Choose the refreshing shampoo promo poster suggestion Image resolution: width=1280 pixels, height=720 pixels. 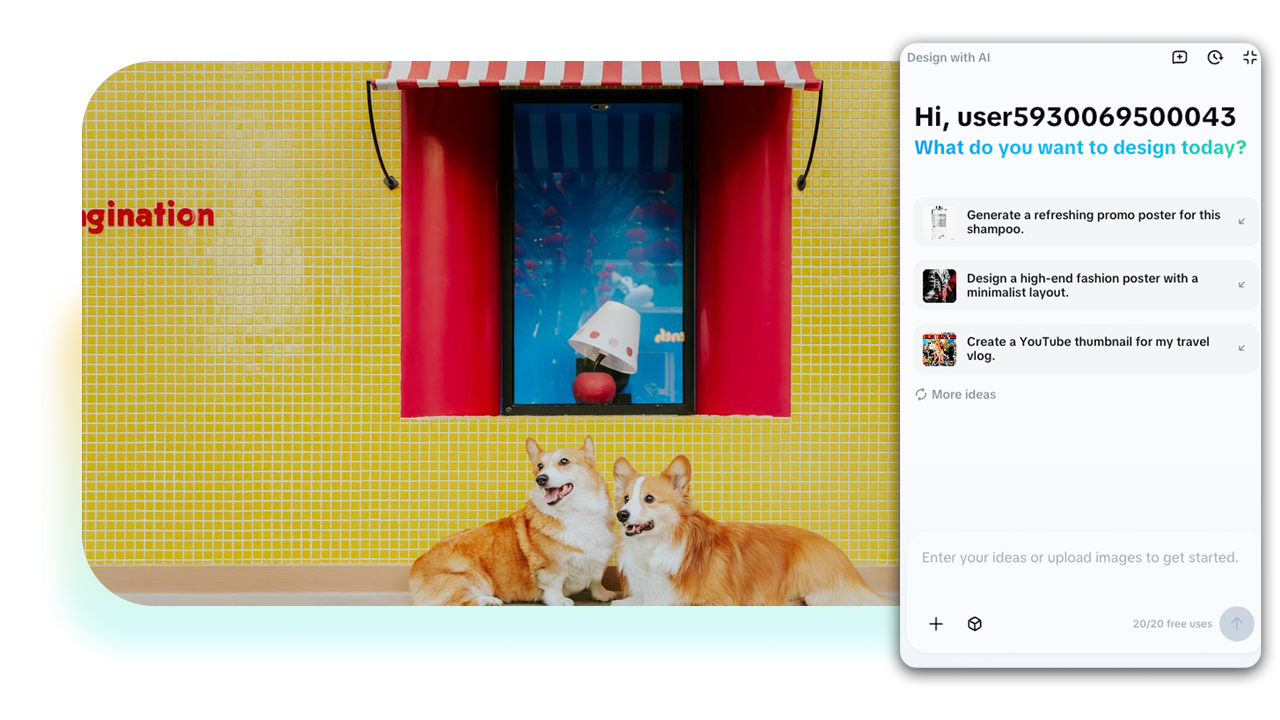(1087, 222)
